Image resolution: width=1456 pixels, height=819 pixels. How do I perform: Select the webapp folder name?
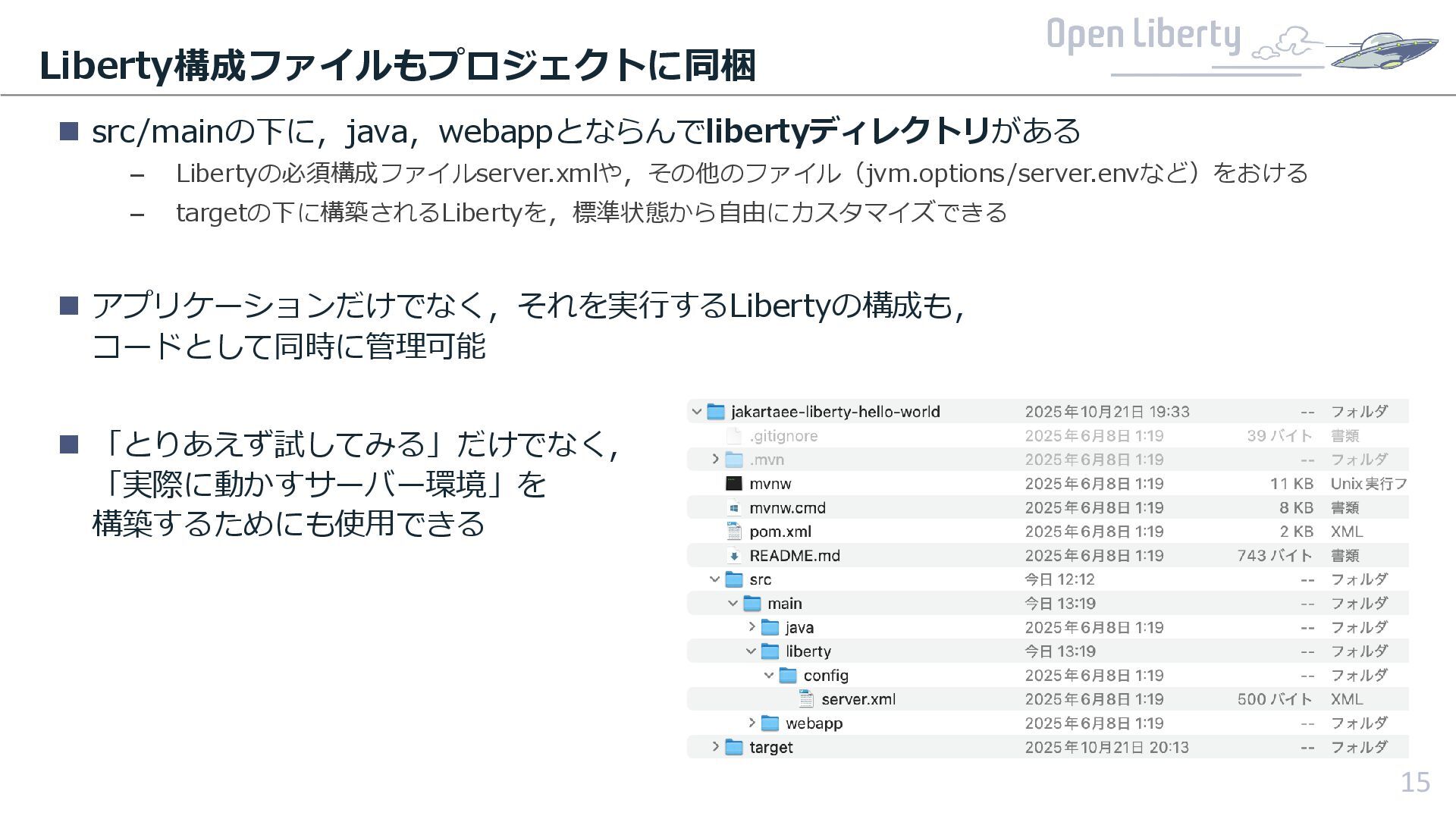pyautogui.click(x=814, y=723)
